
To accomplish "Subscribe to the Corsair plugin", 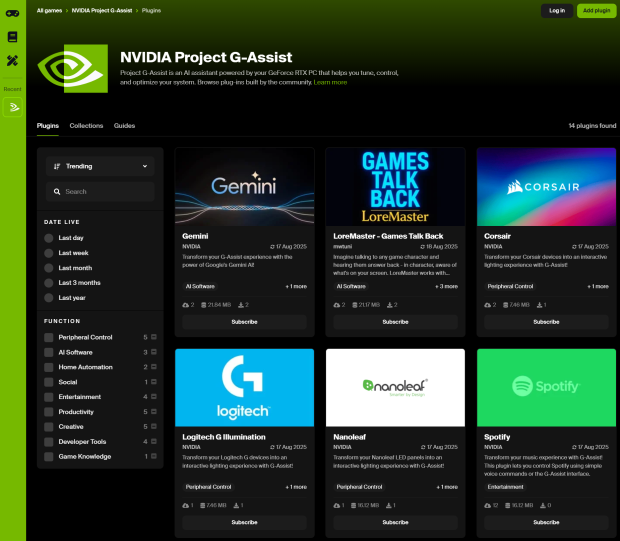I will (546, 322).
